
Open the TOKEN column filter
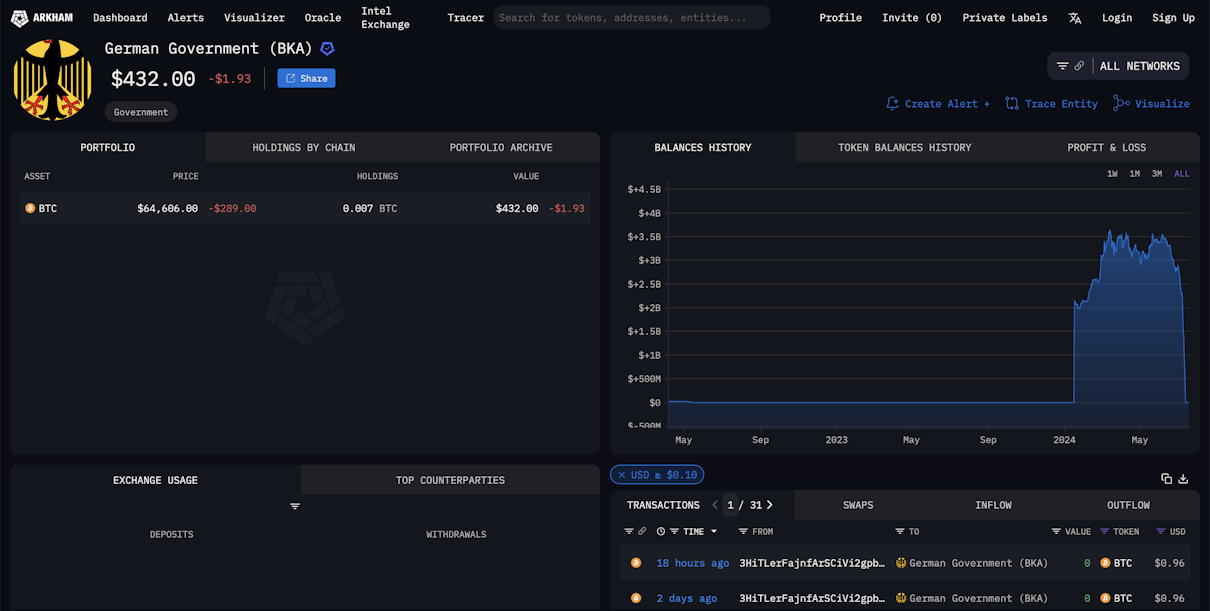click(x=1105, y=532)
